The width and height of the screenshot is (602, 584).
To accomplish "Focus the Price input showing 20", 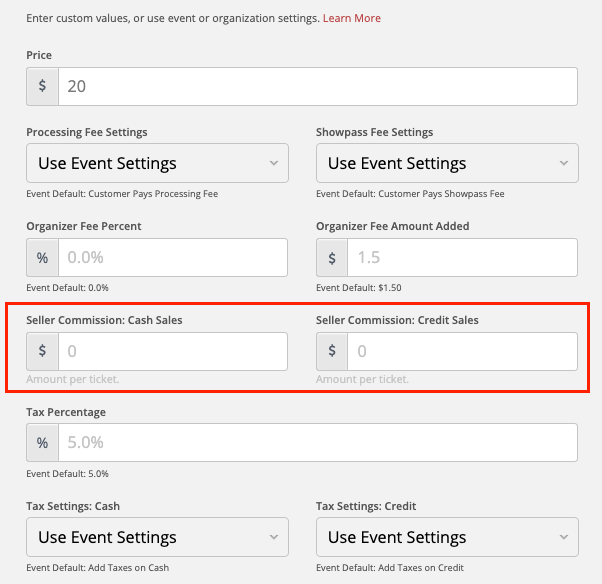I will (x=318, y=86).
